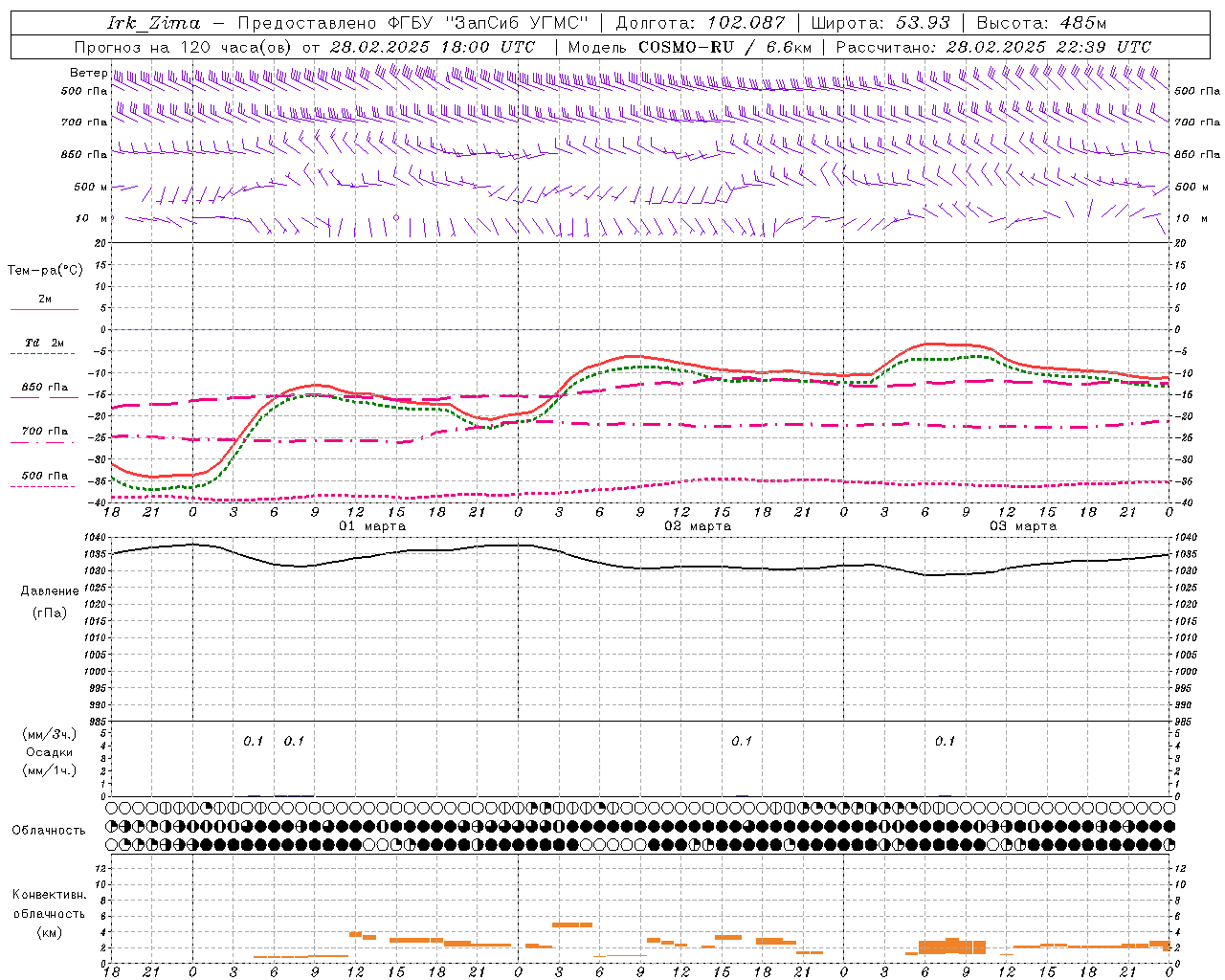Click the "01 марта" date label

coord(372,526)
